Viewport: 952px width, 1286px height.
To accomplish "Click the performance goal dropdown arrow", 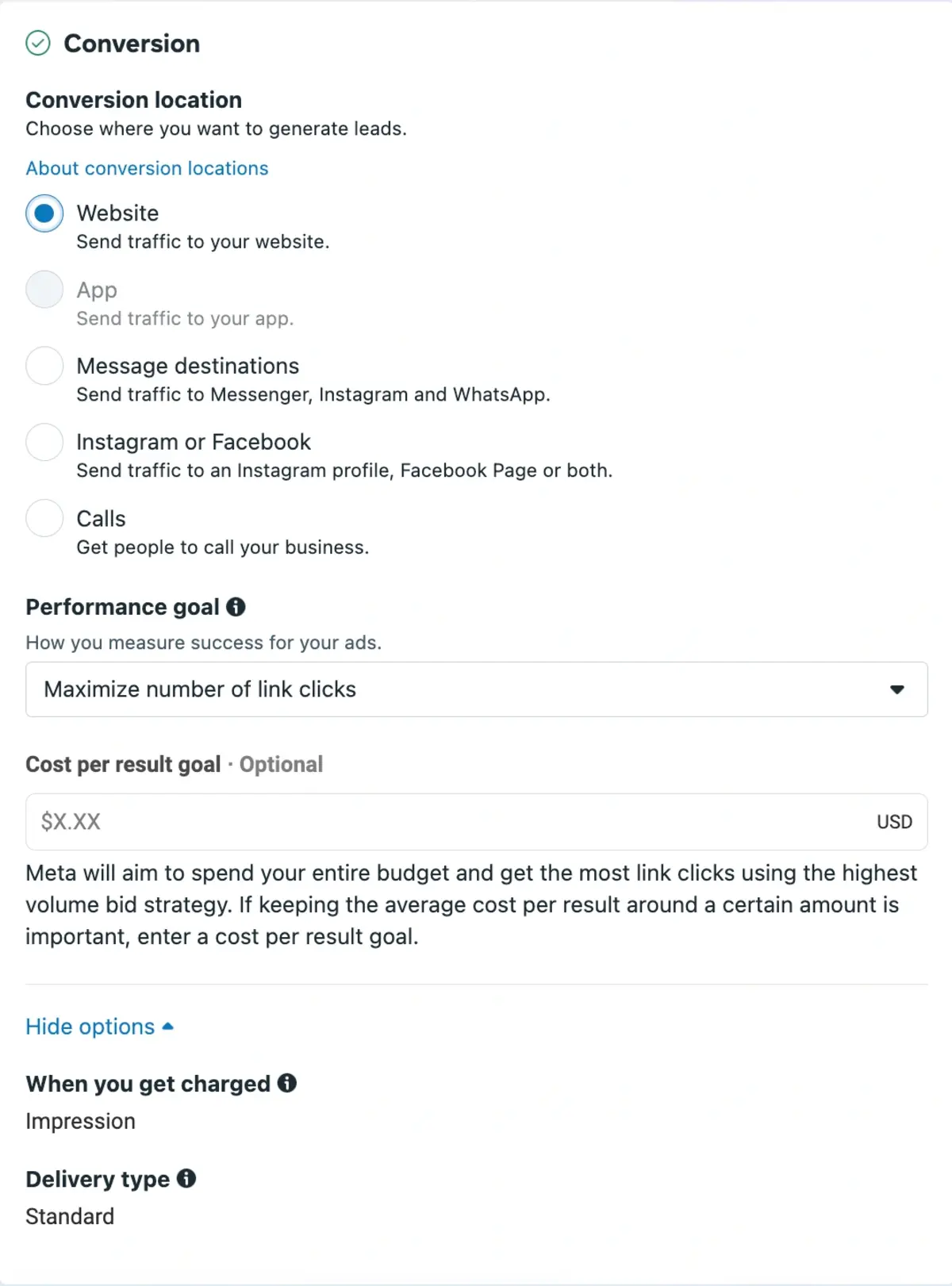I will 897,689.
